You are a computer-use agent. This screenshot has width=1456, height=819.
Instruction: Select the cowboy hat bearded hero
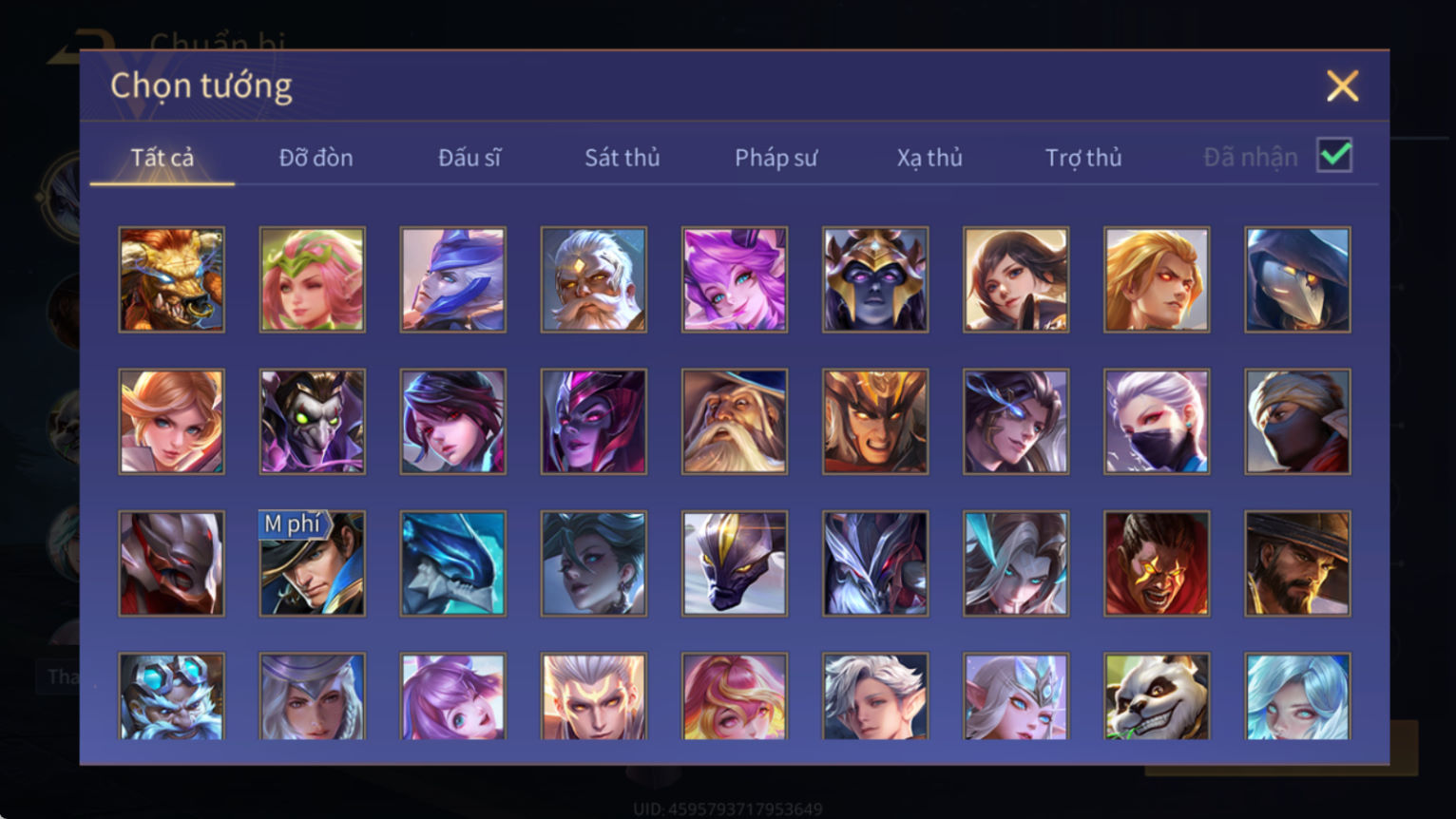(x=1297, y=563)
